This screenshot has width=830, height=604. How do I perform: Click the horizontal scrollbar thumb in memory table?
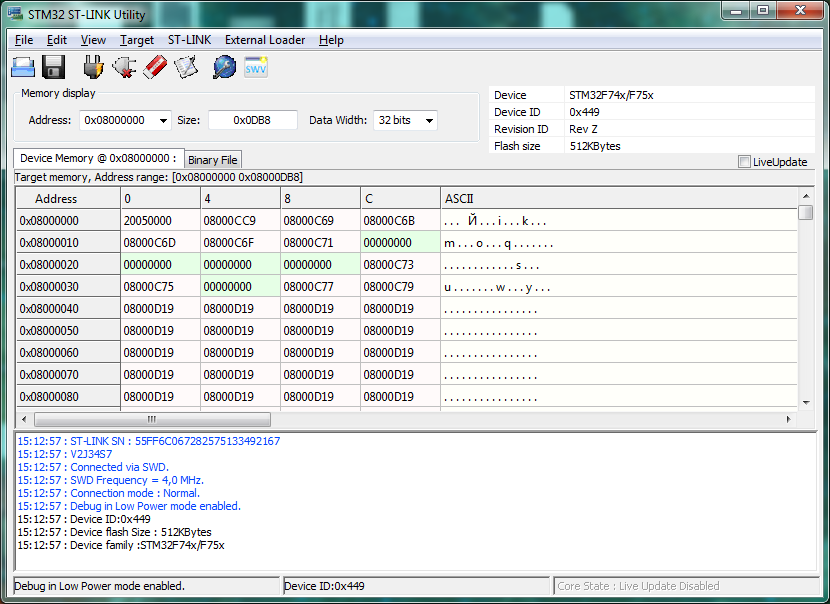pos(152,419)
